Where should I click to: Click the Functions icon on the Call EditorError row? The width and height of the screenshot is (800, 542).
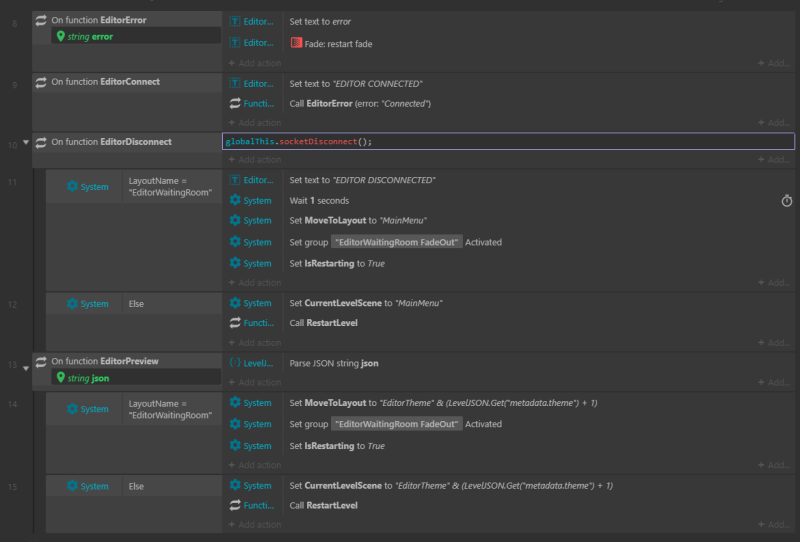[235, 103]
